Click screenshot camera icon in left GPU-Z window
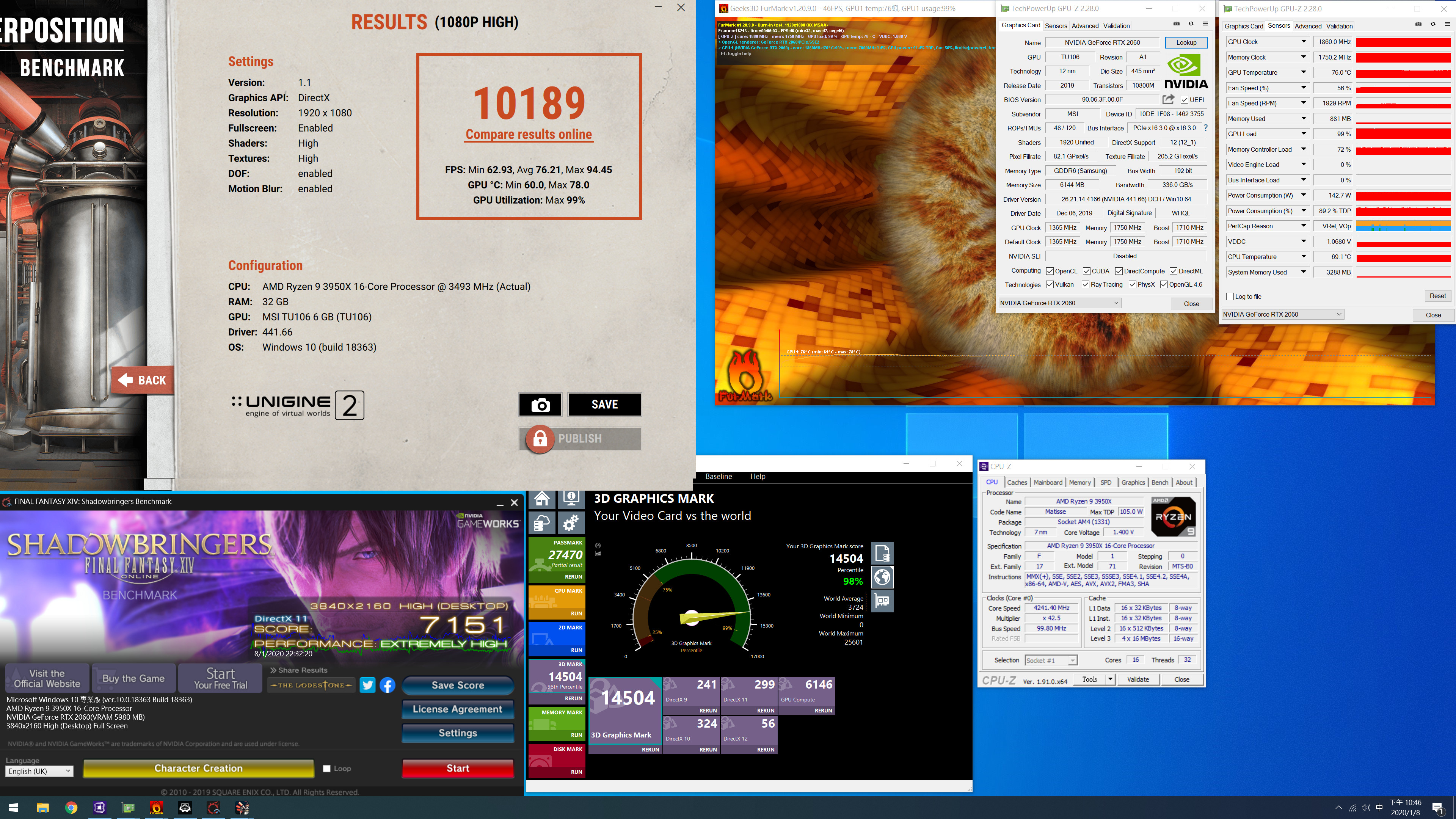Image resolution: width=1456 pixels, height=819 pixels. pyautogui.click(x=1176, y=24)
